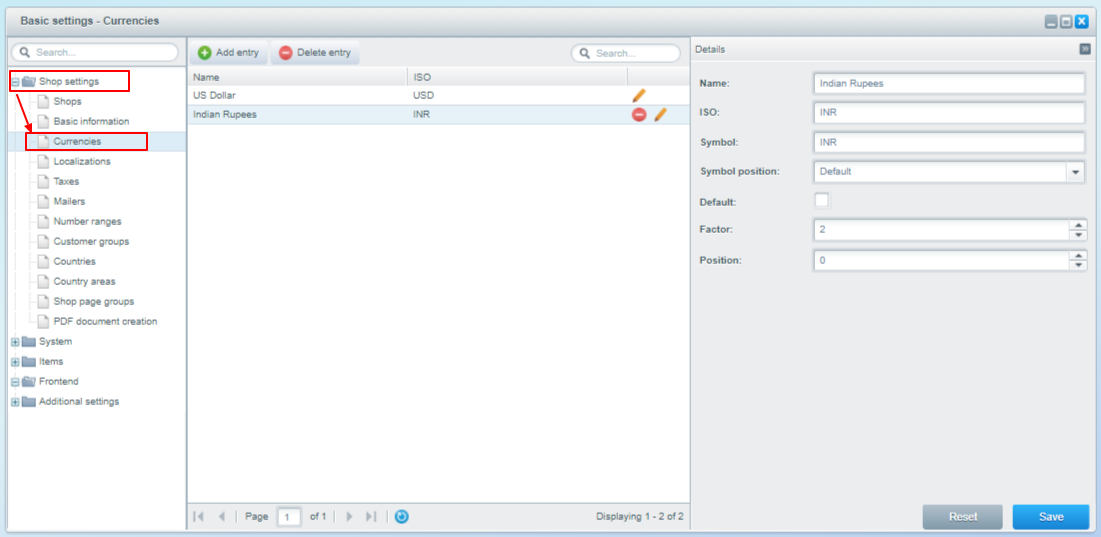
Task: Focus the Name input field
Action: coord(949,83)
